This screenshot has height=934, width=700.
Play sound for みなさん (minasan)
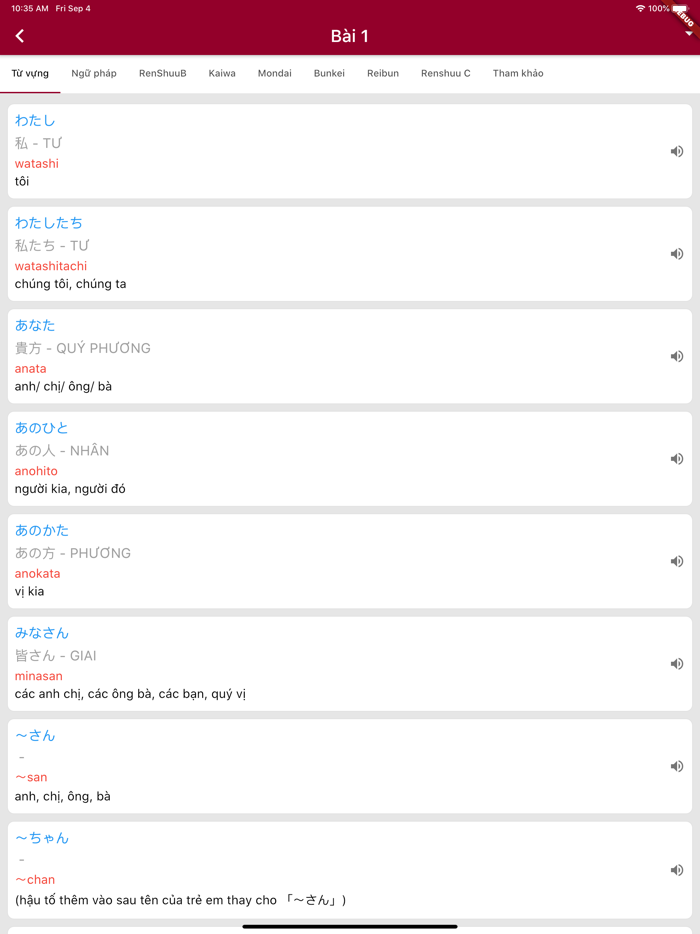(677, 664)
